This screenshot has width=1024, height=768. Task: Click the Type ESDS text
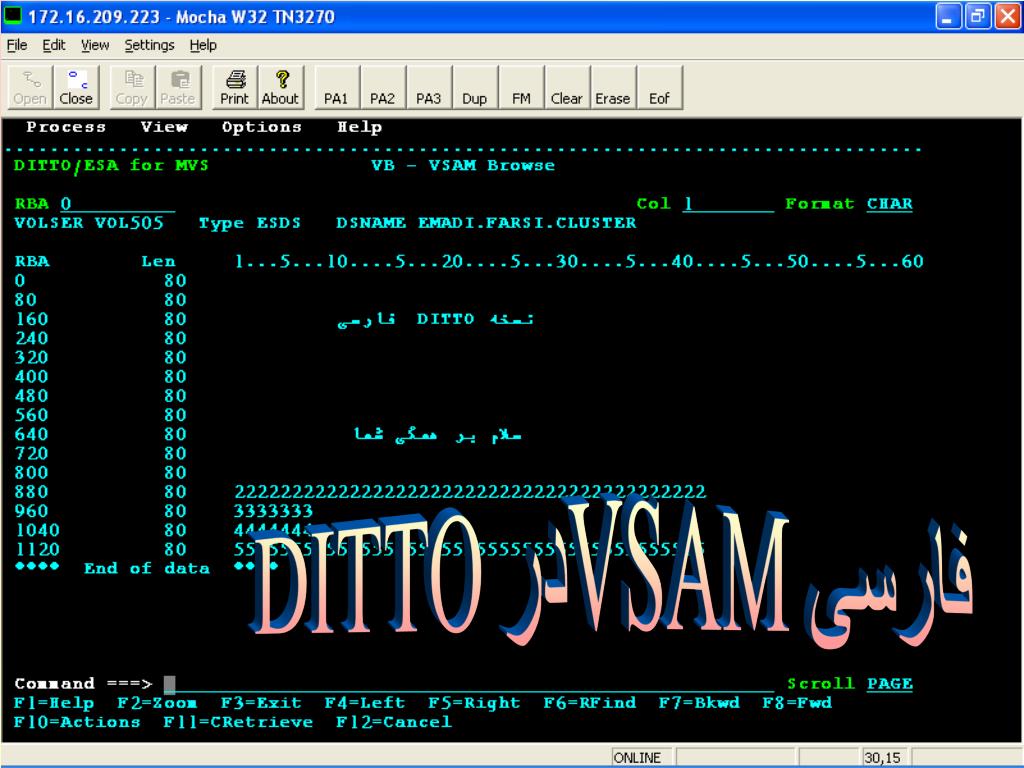click(250, 223)
